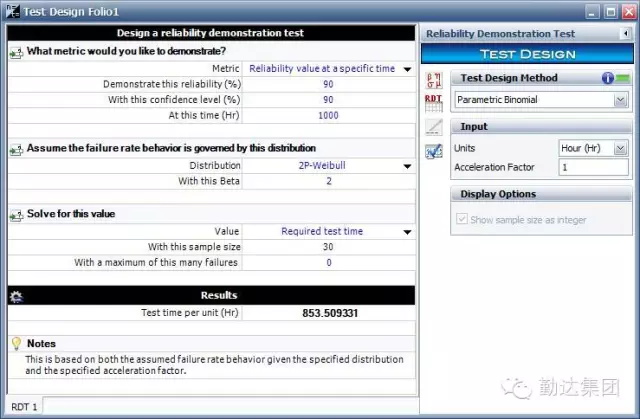Open the Metric dropdown
The height and width of the screenshot is (419, 640).
pos(407,69)
